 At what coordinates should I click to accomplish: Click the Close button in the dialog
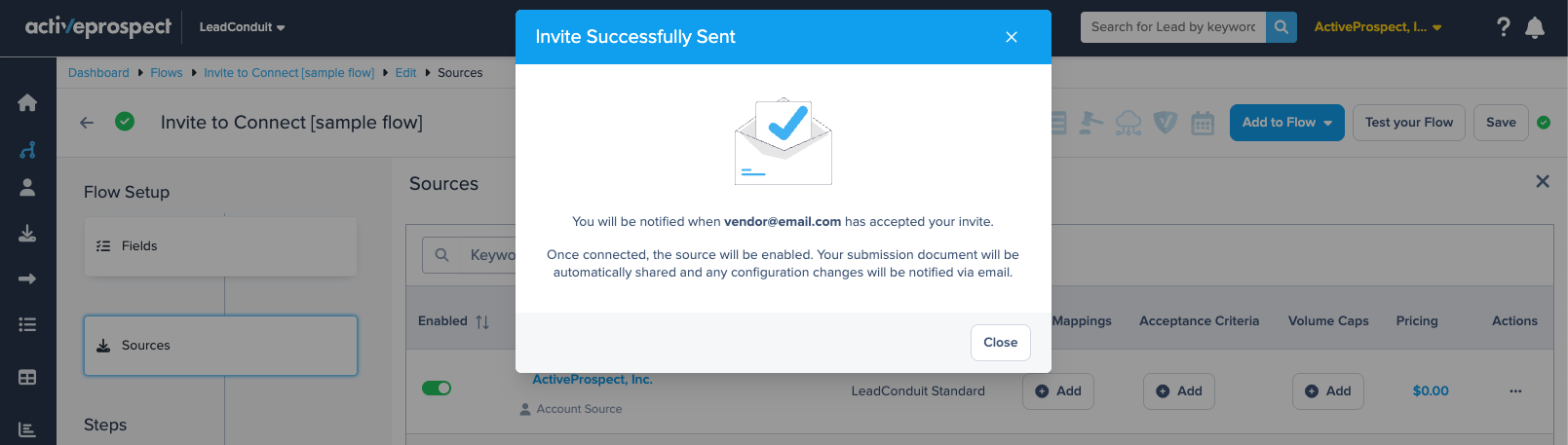click(x=1000, y=343)
